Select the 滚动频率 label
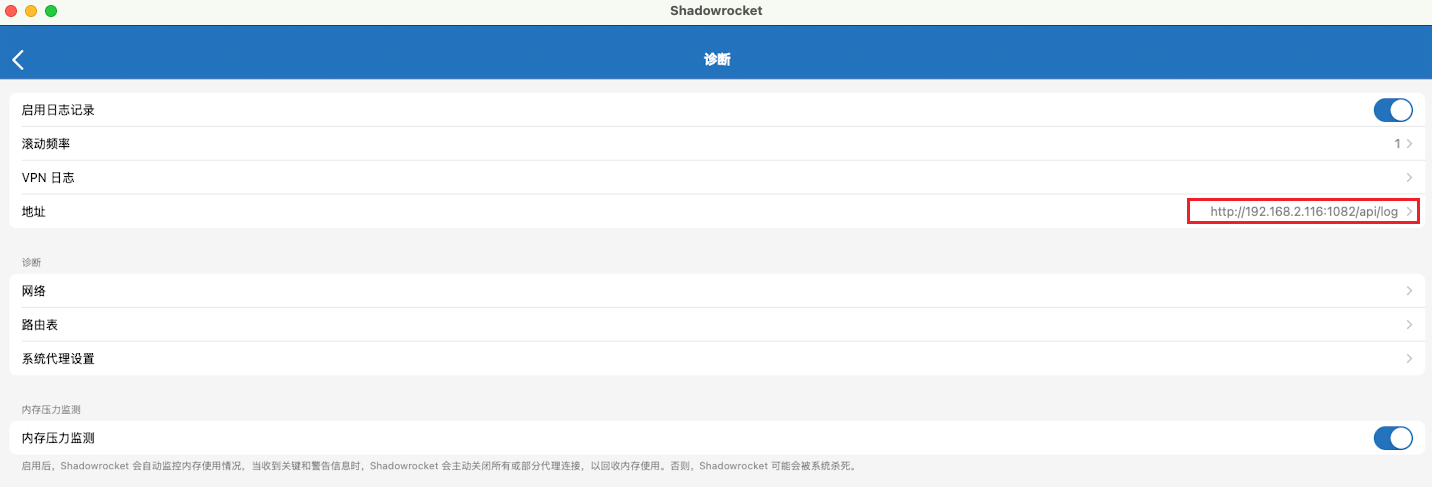The height and width of the screenshot is (487, 1432). [x=46, y=144]
